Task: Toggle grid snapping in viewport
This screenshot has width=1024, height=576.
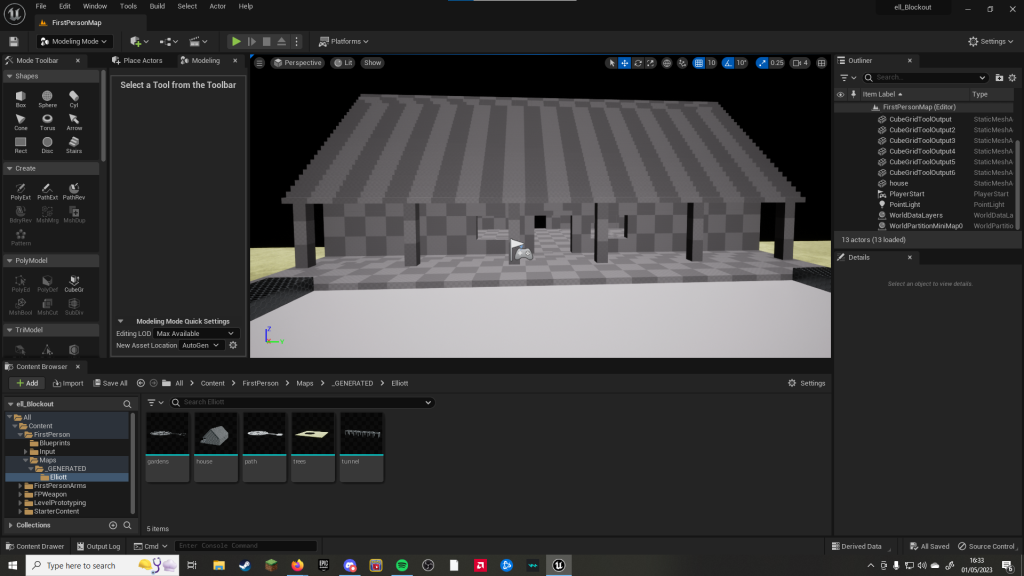Action: coord(699,63)
